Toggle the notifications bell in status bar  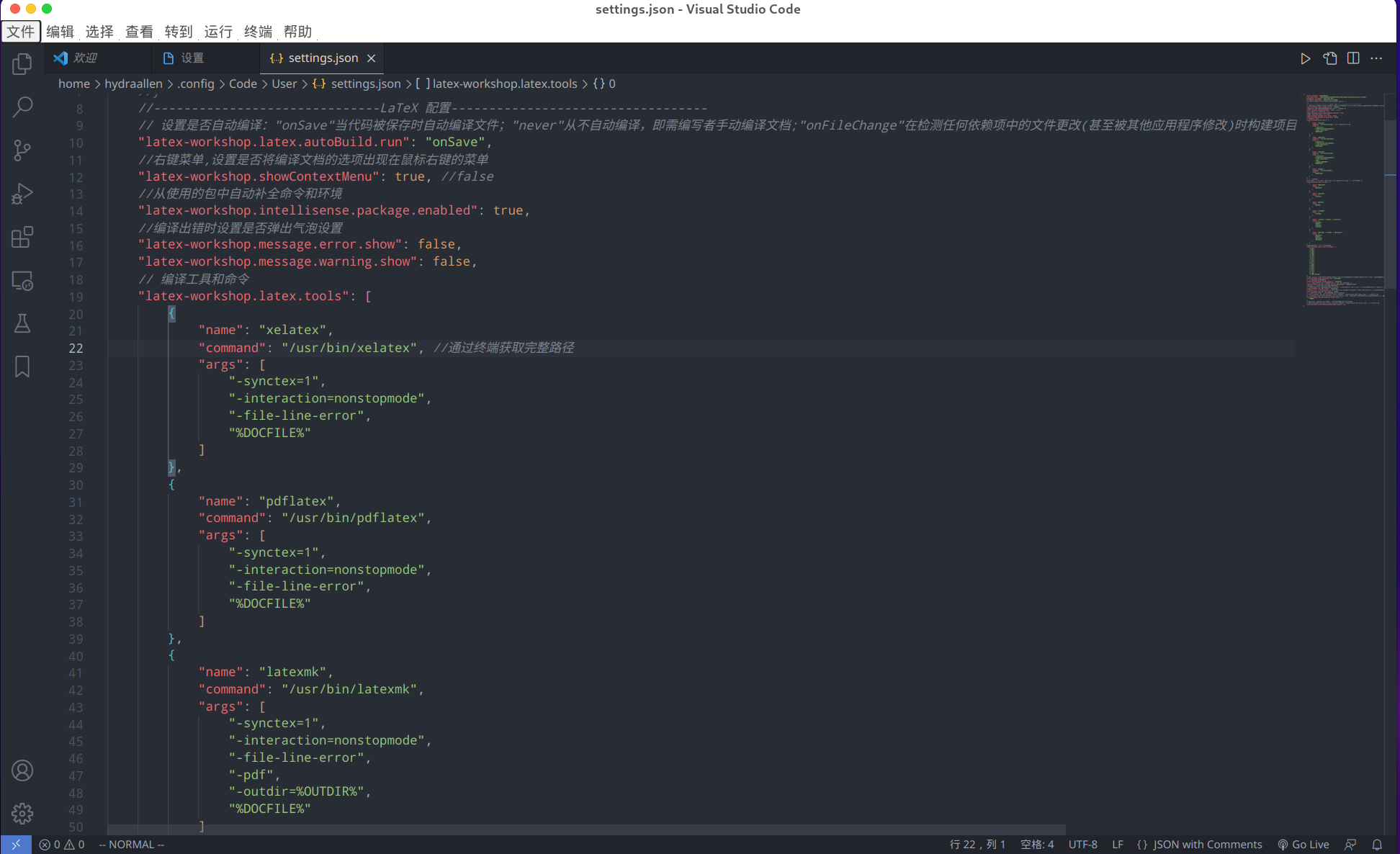pos(1377,845)
